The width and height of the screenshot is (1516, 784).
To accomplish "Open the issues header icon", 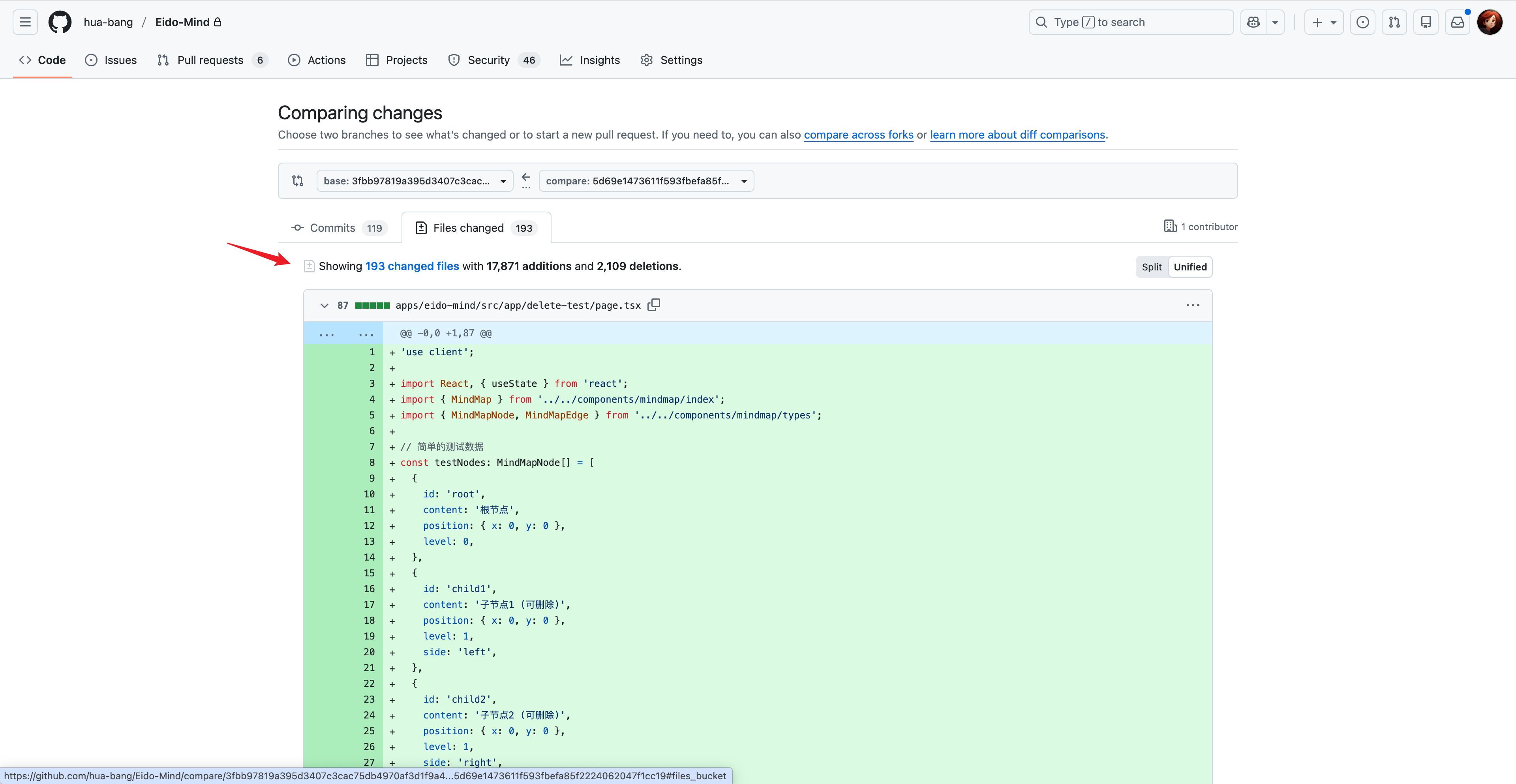I will [x=1362, y=23].
